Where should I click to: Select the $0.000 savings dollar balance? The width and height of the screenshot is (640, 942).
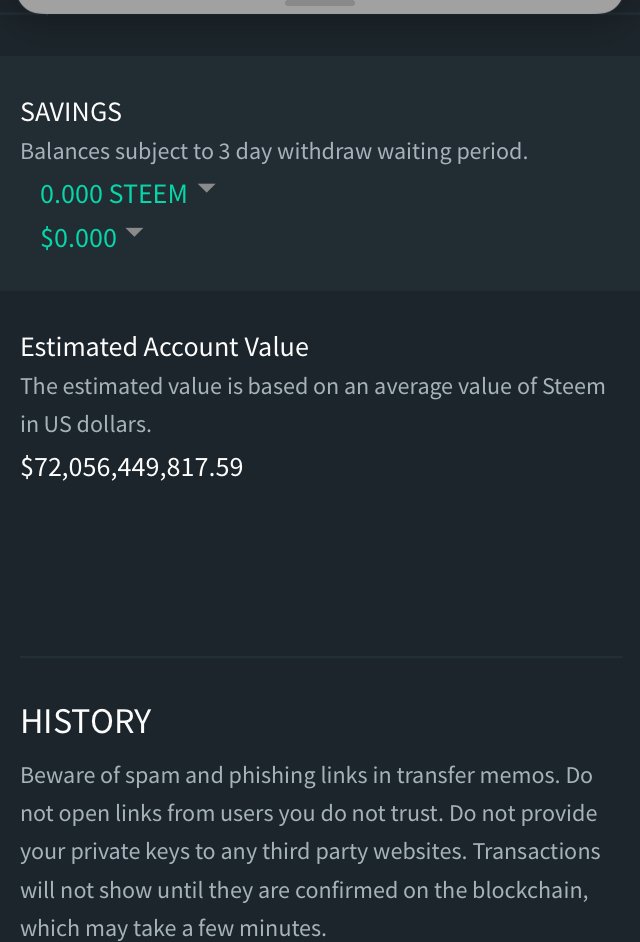point(79,239)
